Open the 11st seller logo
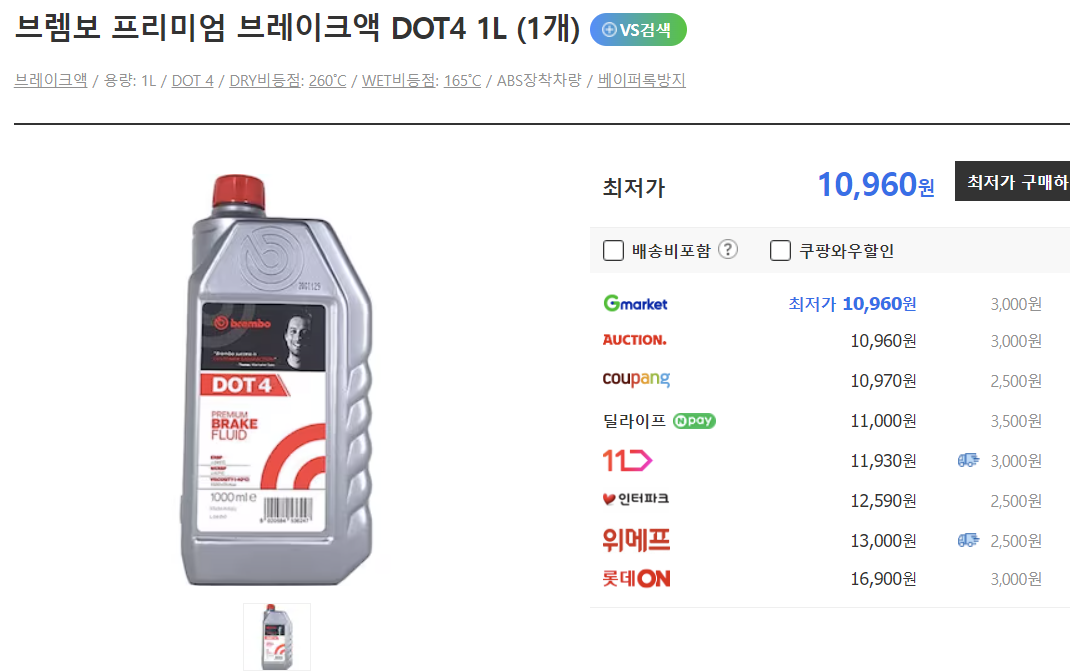The height and width of the screenshot is (672, 1070). [627, 461]
